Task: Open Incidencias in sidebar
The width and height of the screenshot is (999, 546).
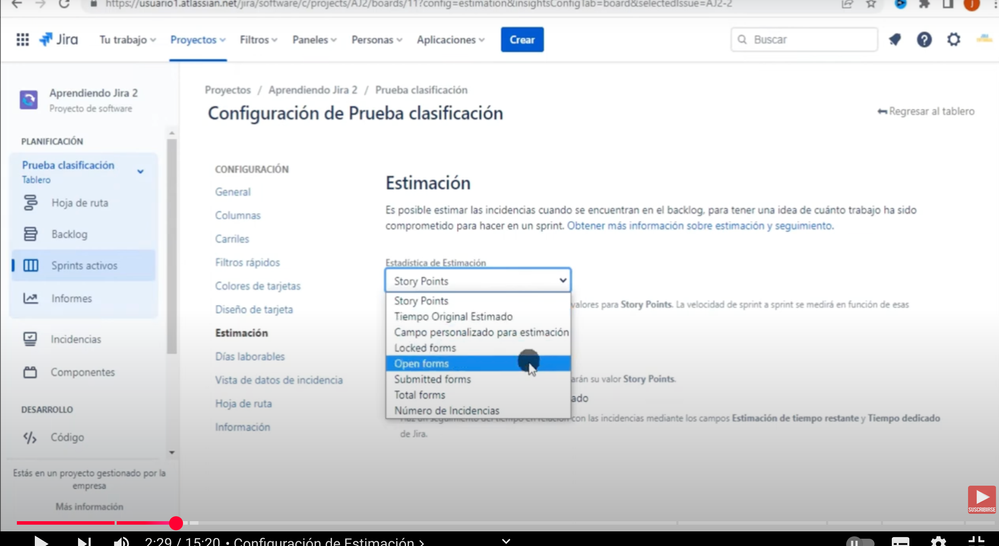Action: coord(76,339)
